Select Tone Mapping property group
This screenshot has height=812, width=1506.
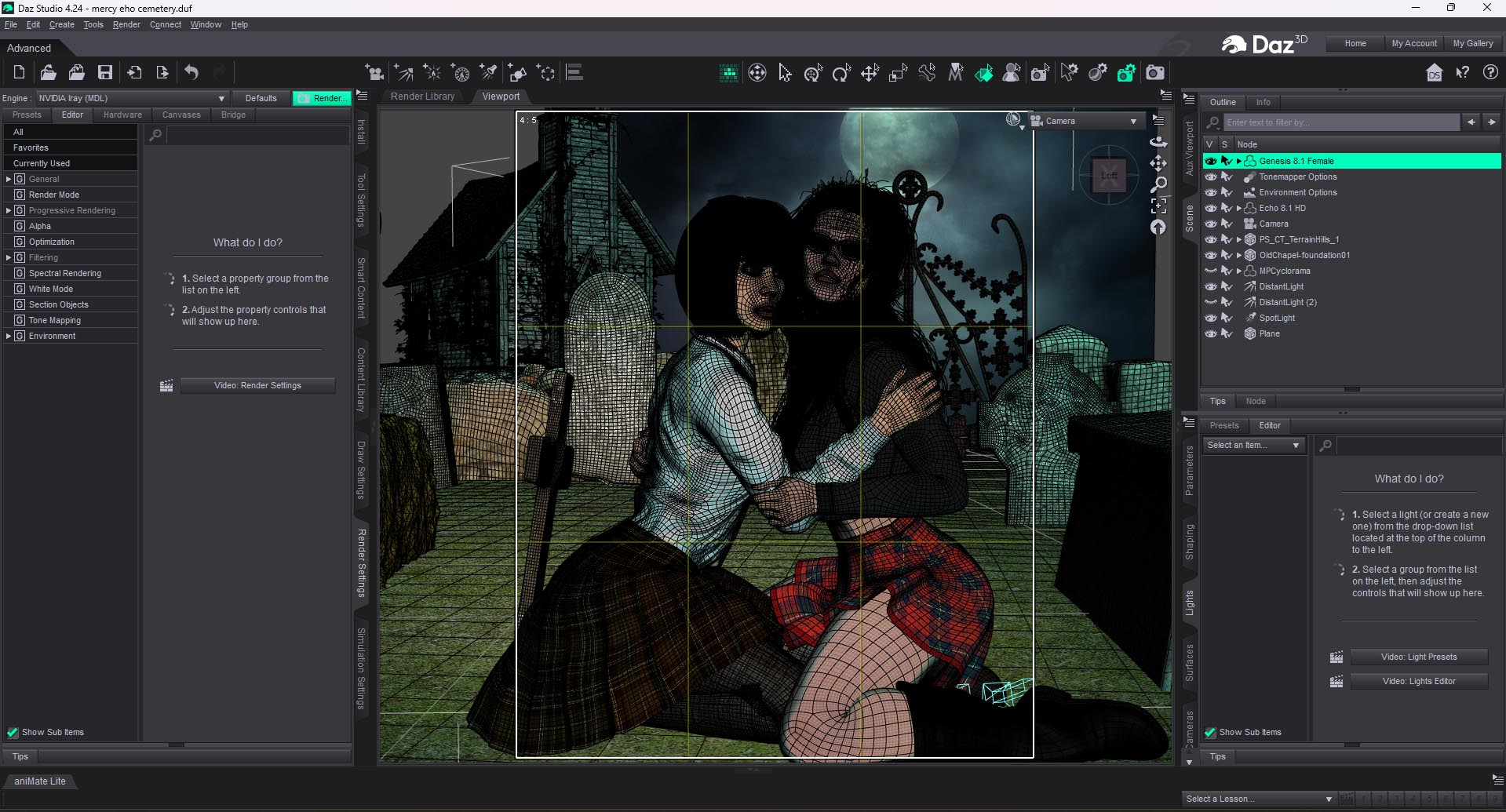(x=55, y=320)
